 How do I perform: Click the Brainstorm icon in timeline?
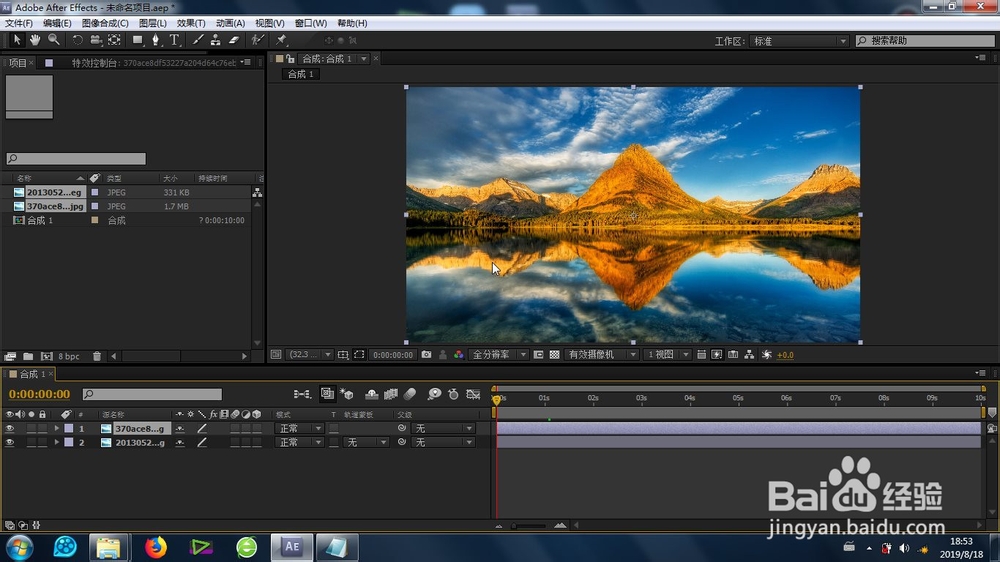tap(434, 394)
